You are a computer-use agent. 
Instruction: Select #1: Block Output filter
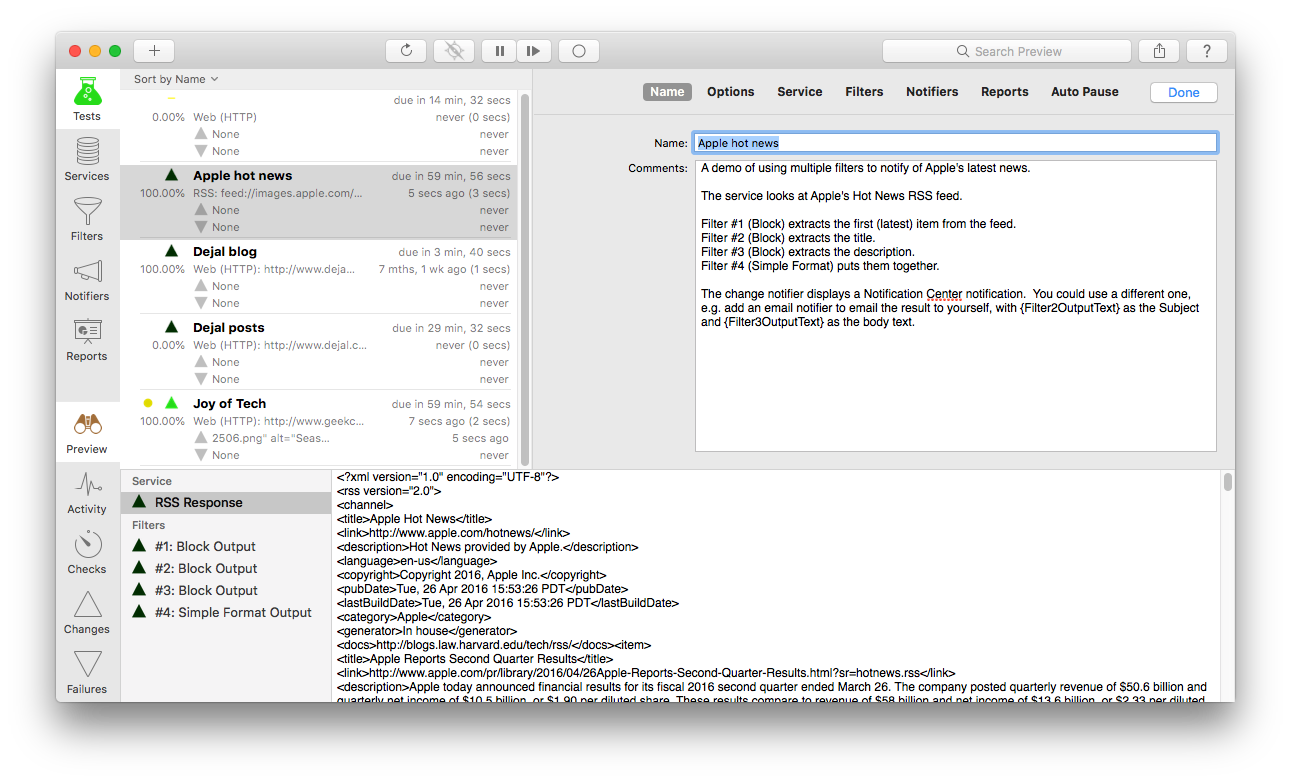pyautogui.click(x=226, y=546)
